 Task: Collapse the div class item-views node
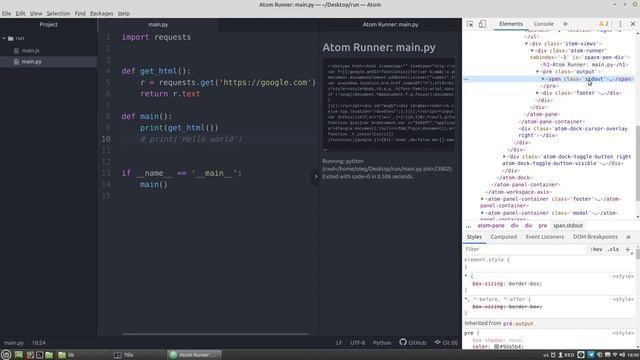[527, 43]
